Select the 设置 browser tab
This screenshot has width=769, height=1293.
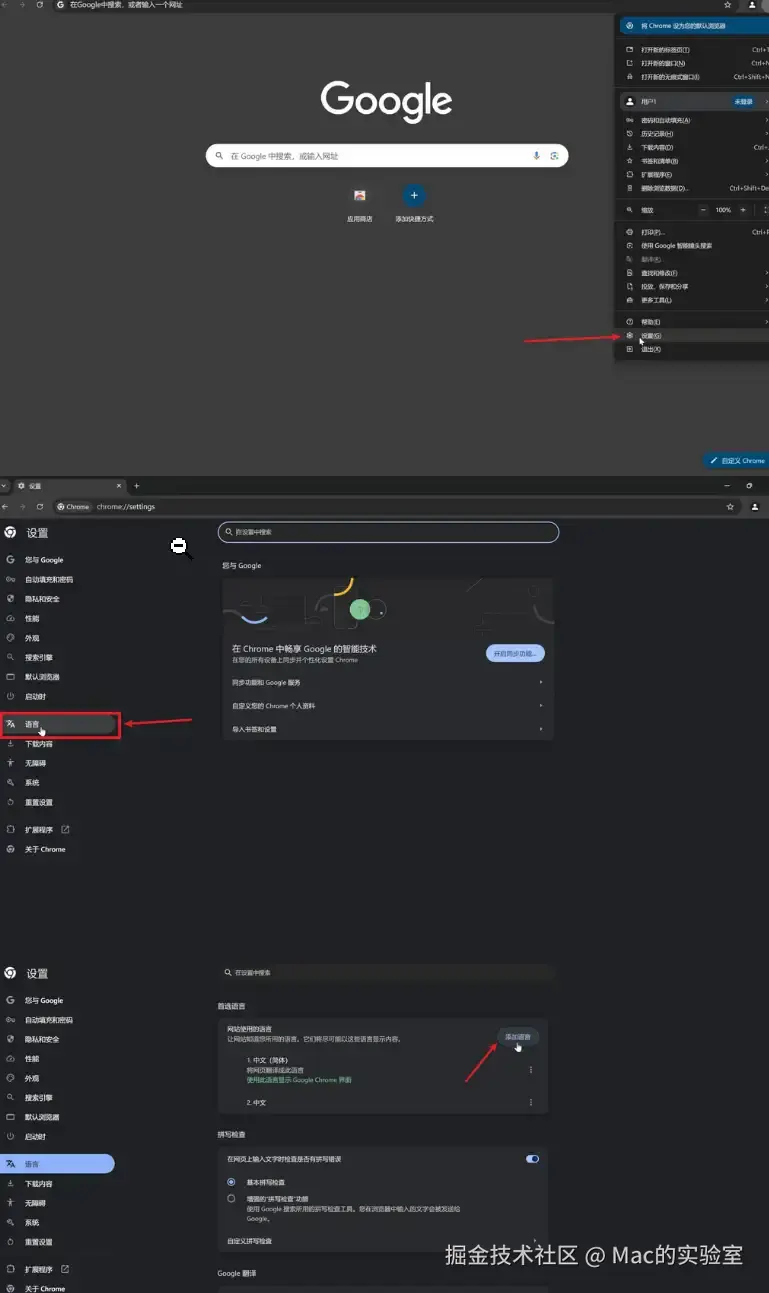(x=68, y=486)
